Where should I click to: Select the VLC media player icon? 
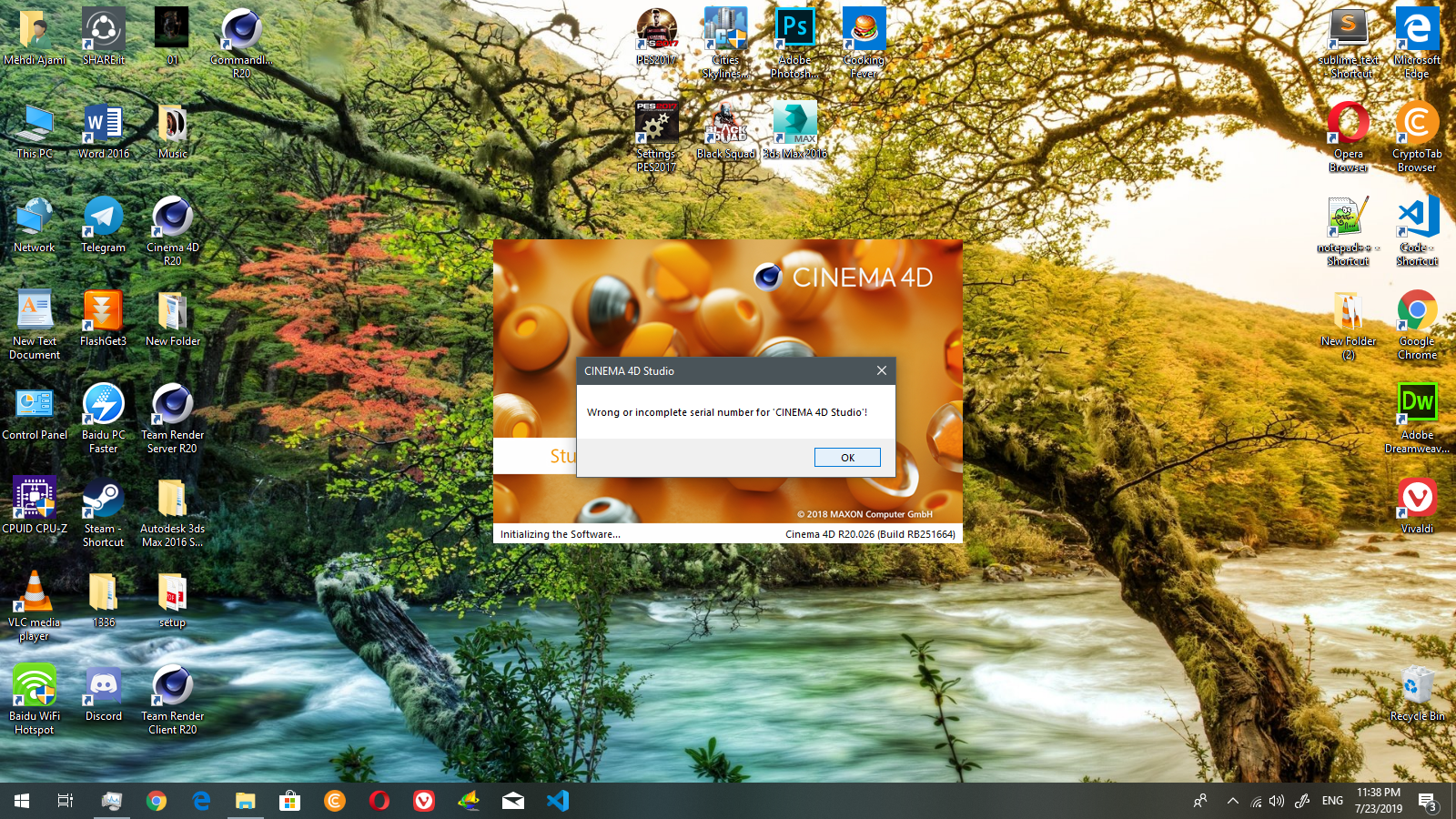pos(35,605)
